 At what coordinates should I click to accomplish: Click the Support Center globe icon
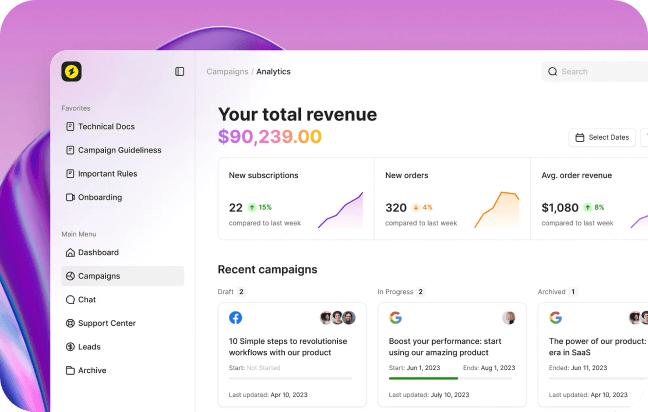70,324
